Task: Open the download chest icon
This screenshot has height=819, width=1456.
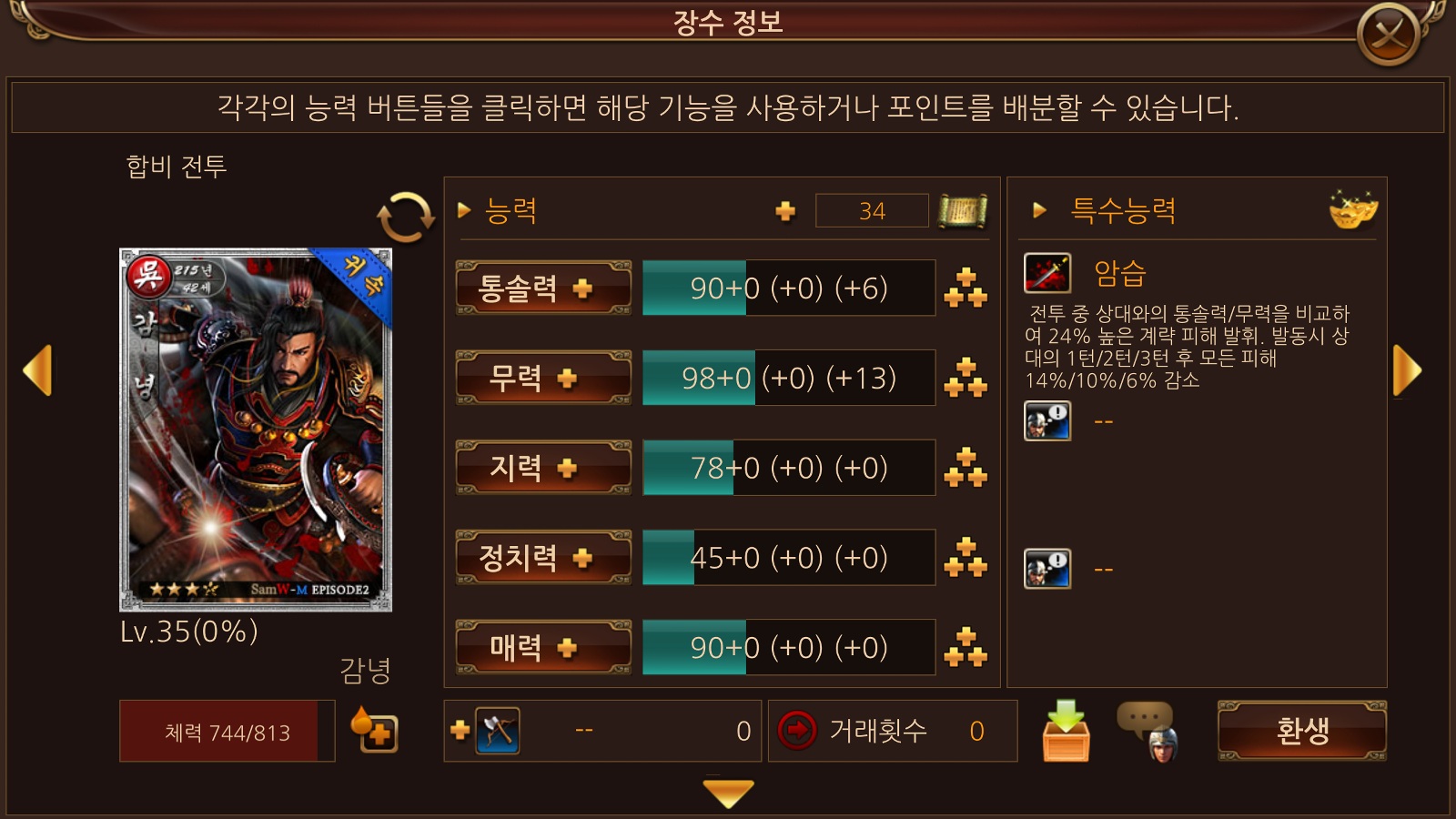Action: (x=1066, y=731)
